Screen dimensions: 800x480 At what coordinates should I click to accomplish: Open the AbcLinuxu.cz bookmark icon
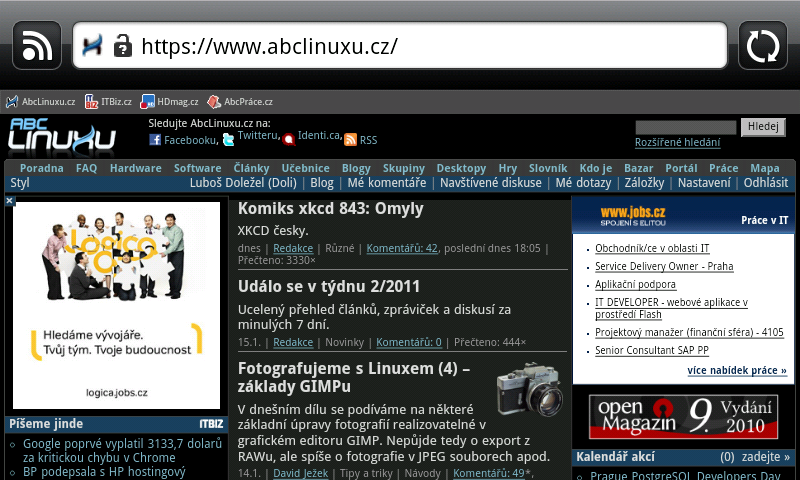coord(12,102)
